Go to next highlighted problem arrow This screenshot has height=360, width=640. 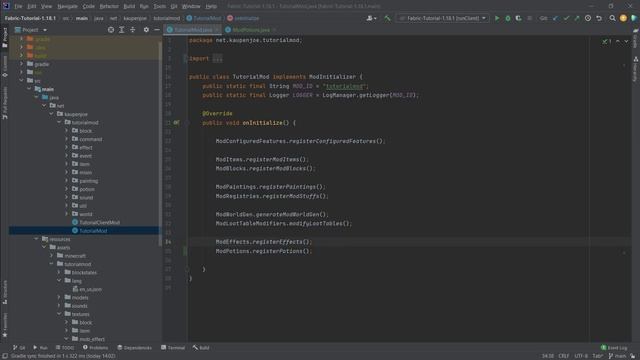pos(626,41)
